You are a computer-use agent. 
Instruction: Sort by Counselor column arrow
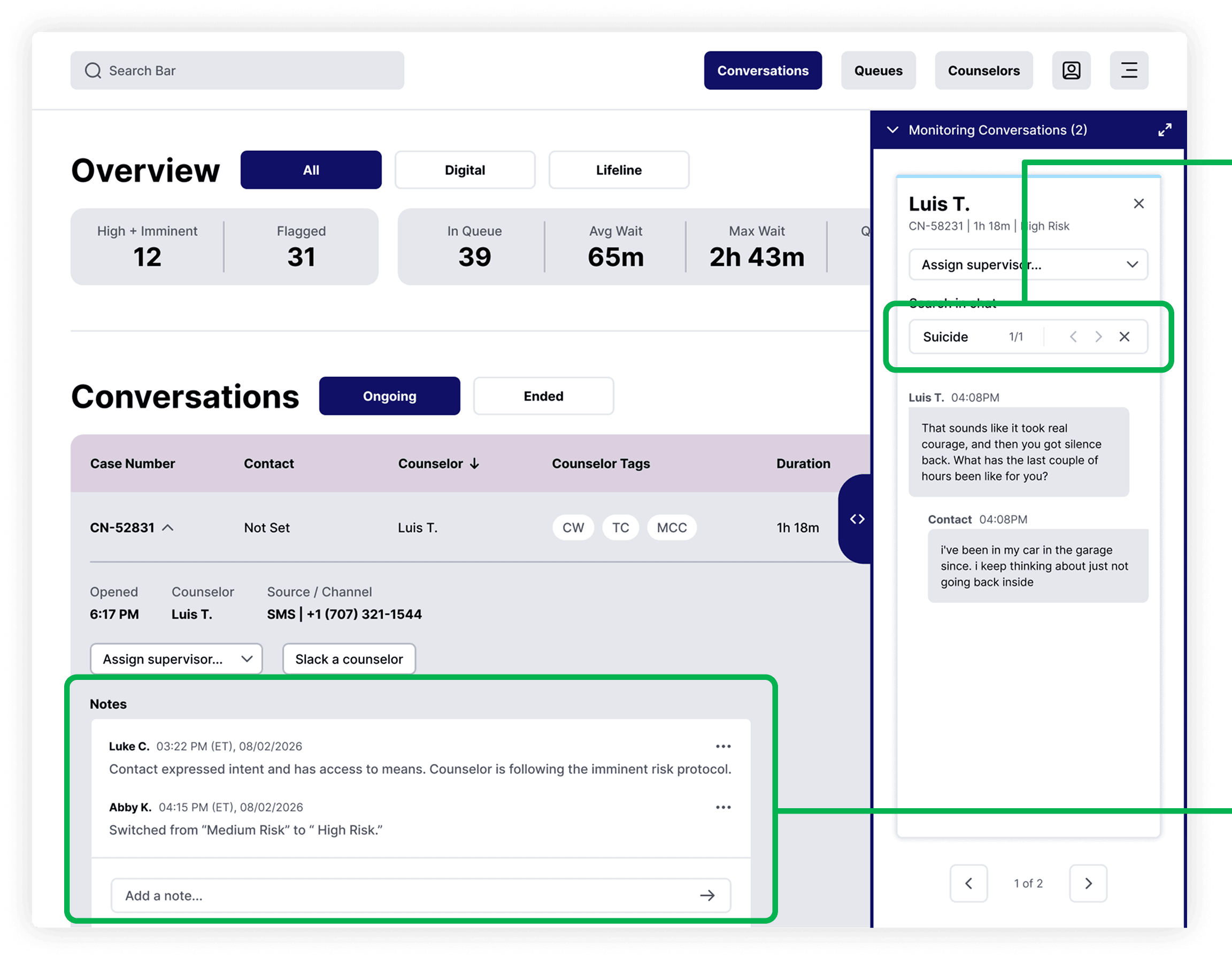(474, 463)
